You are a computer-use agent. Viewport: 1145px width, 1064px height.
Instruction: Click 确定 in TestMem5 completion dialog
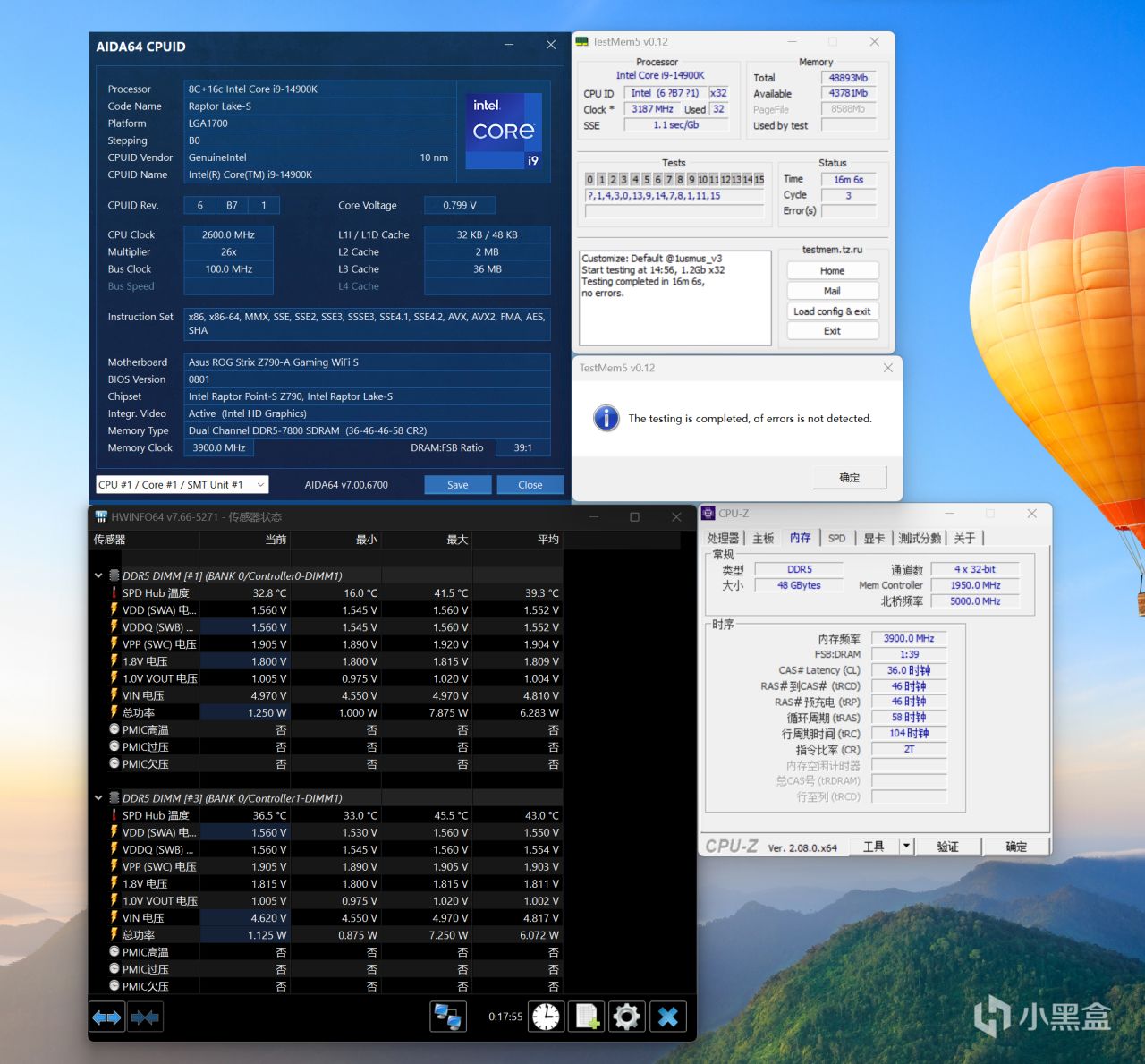[849, 478]
